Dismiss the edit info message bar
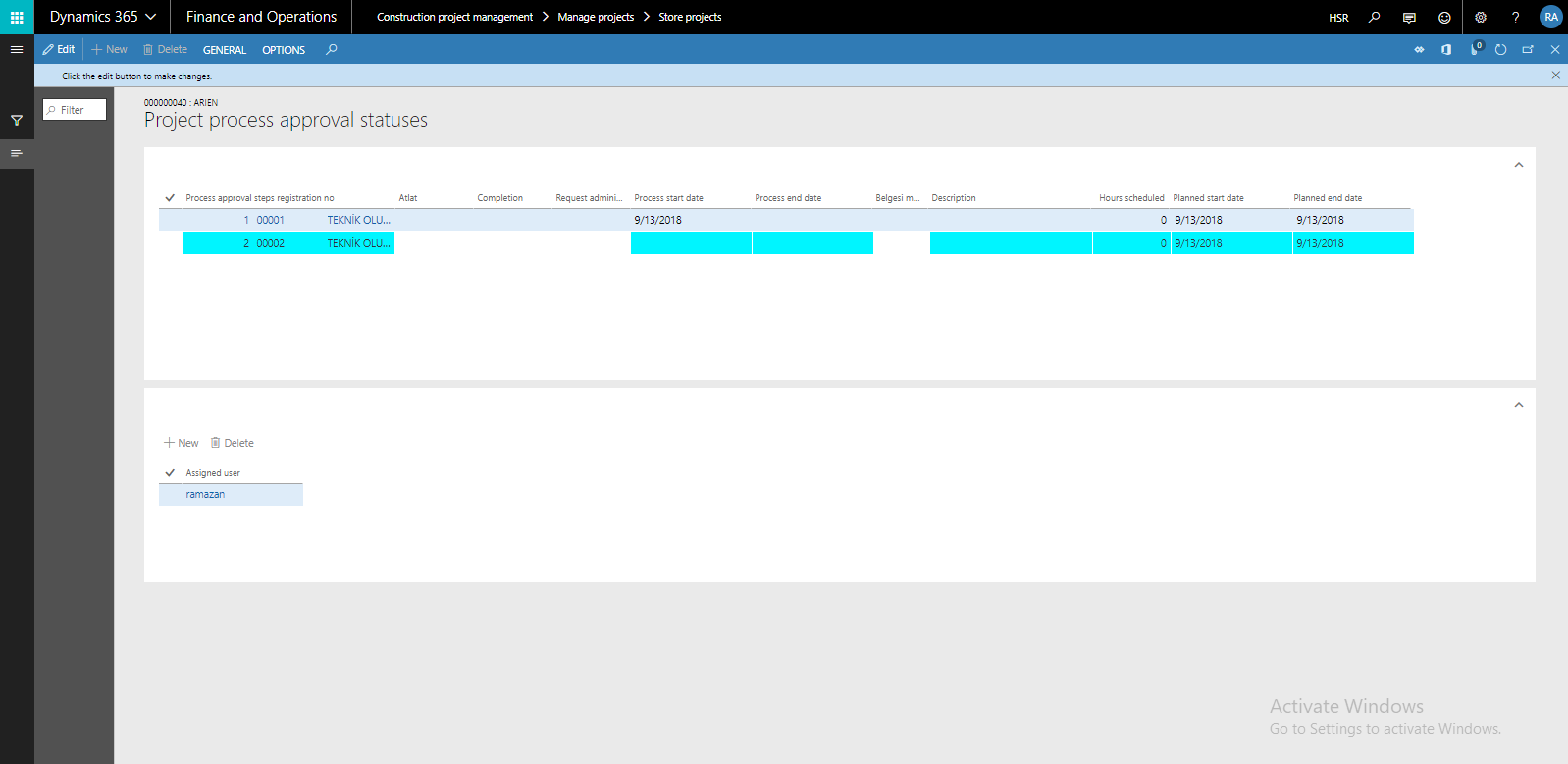Viewport: 1568px width, 764px height. [1555, 76]
